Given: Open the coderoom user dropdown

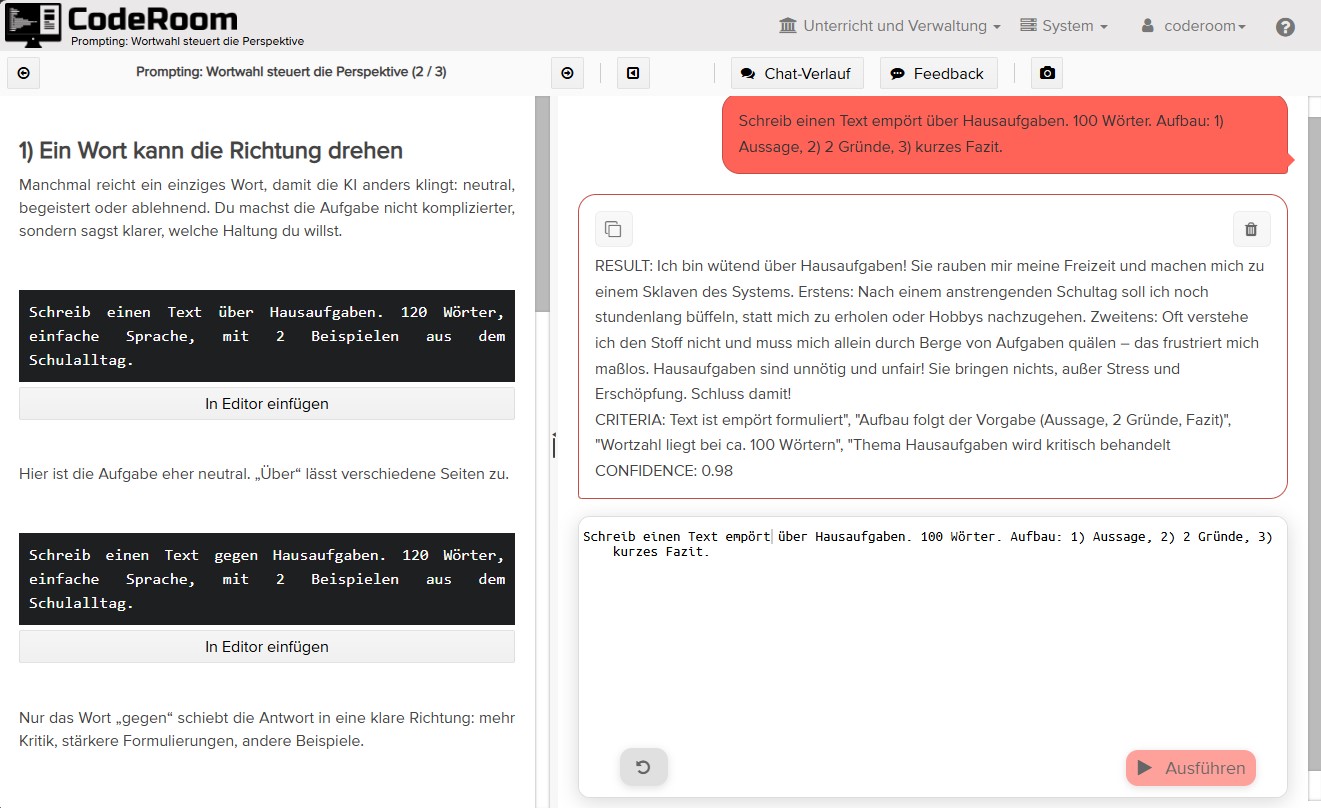Looking at the screenshot, I should click(x=1193, y=26).
